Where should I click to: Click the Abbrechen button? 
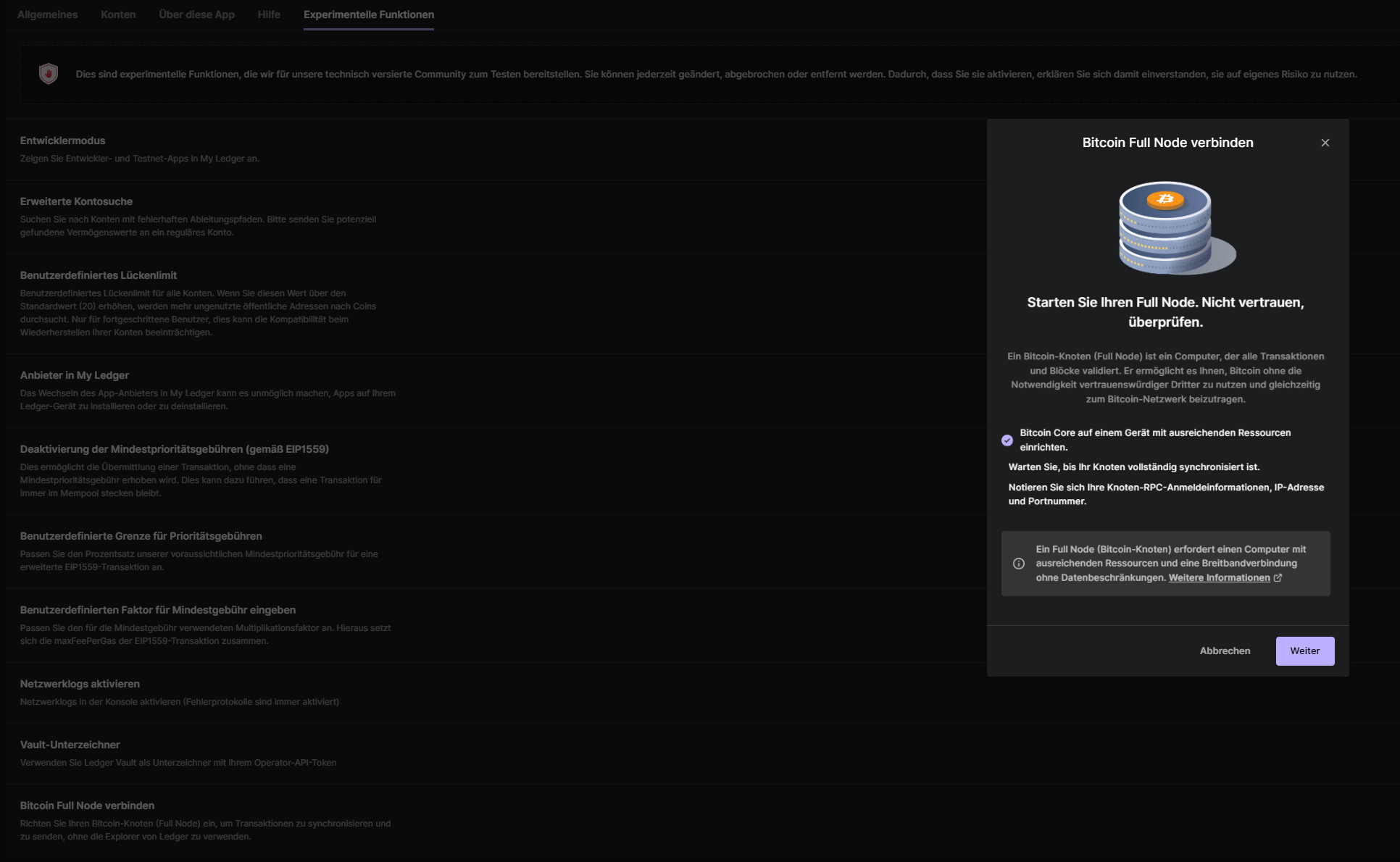click(x=1225, y=650)
